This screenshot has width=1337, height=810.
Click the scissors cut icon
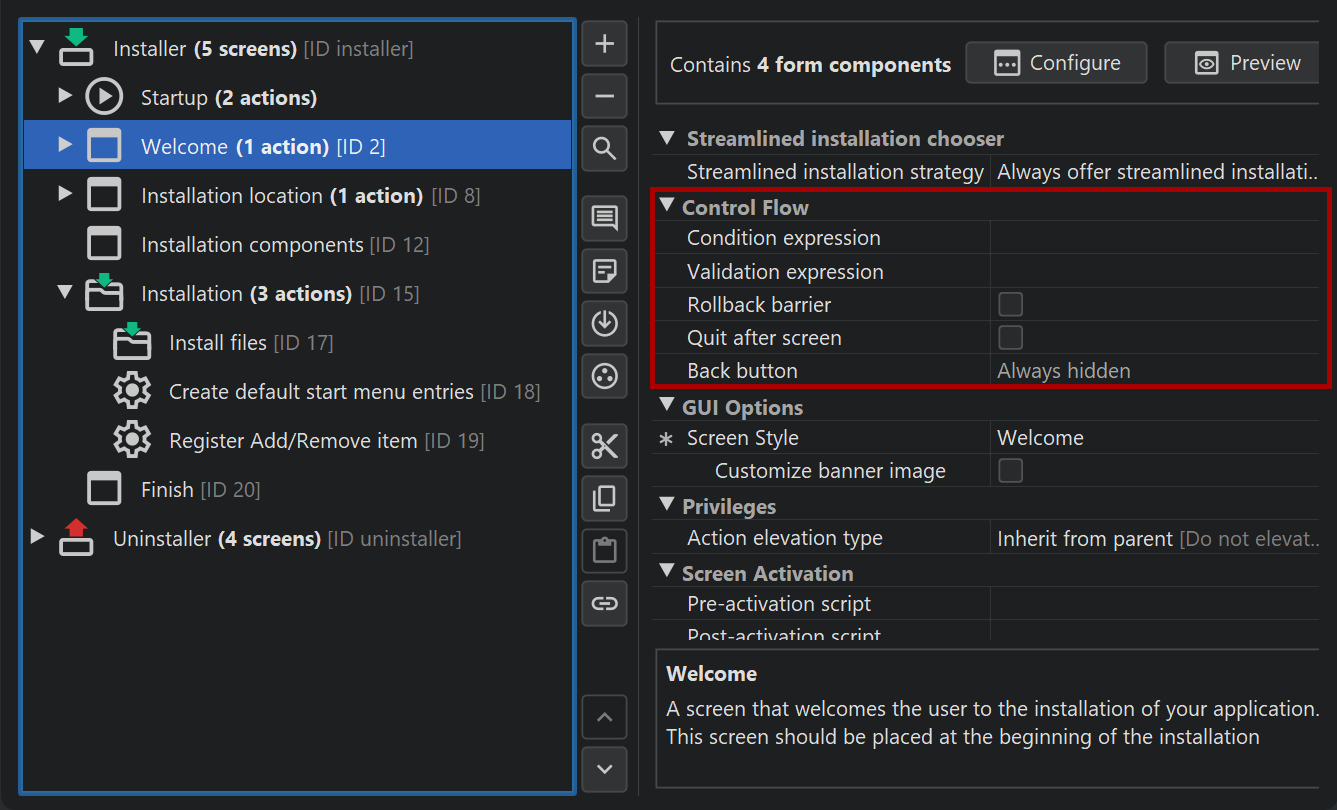pyautogui.click(x=604, y=445)
